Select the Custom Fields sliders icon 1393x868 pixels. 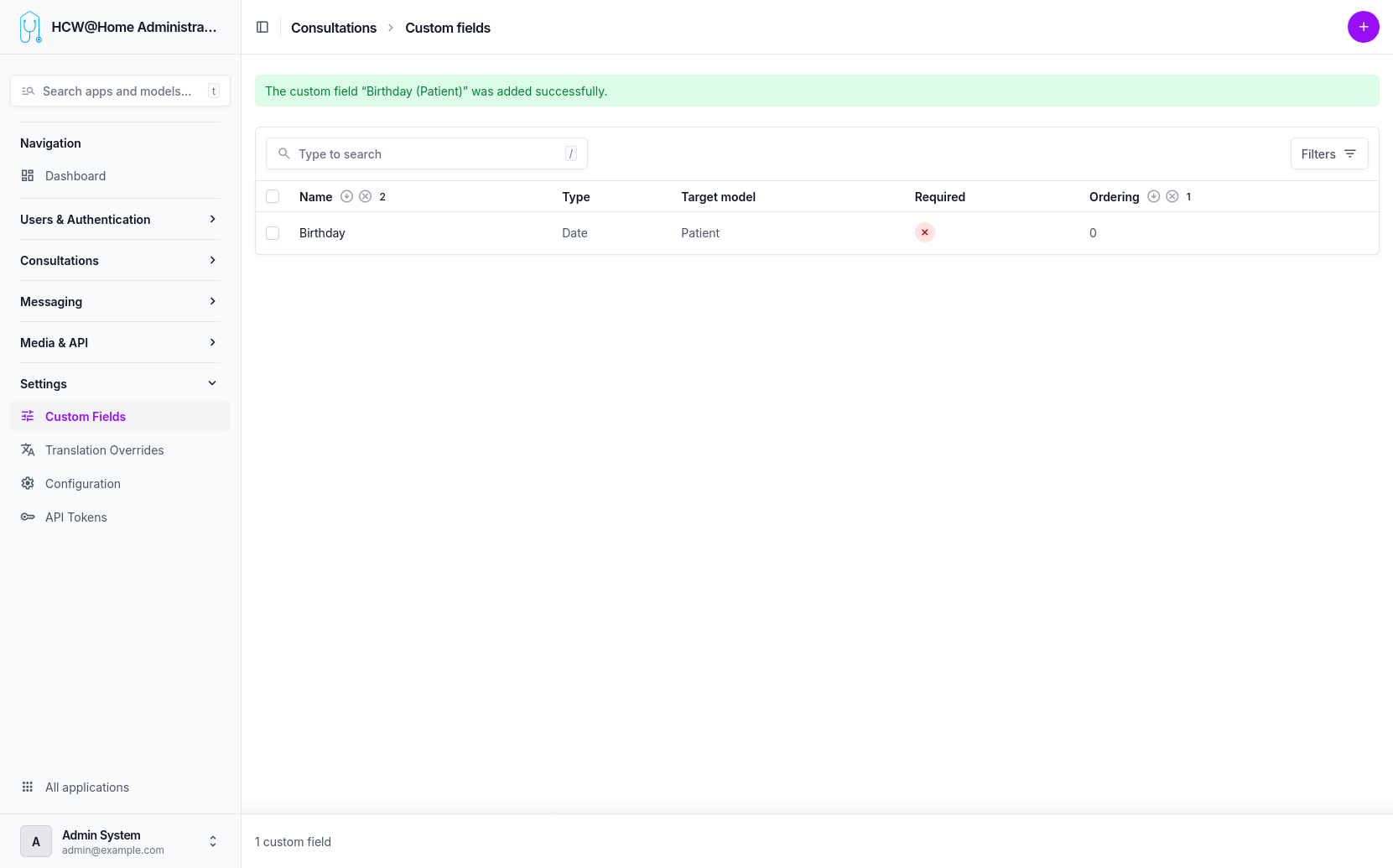tap(28, 416)
